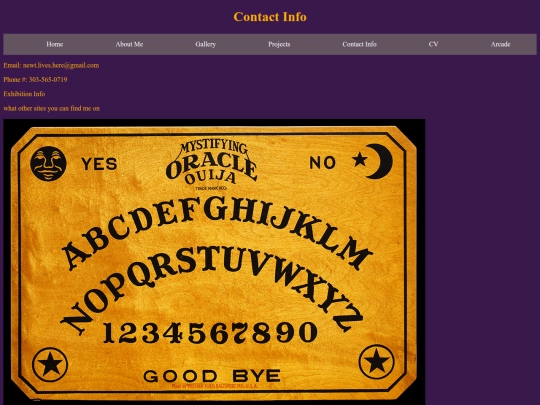Open the CV navigation link
Image resolution: width=540 pixels, height=405 pixels.
point(433,44)
